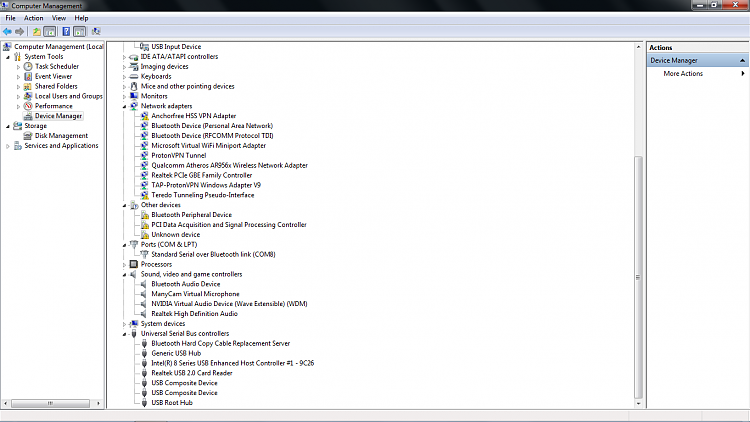
Task: Click the Forward arrow toolbar icon
Action: [x=20, y=32]
